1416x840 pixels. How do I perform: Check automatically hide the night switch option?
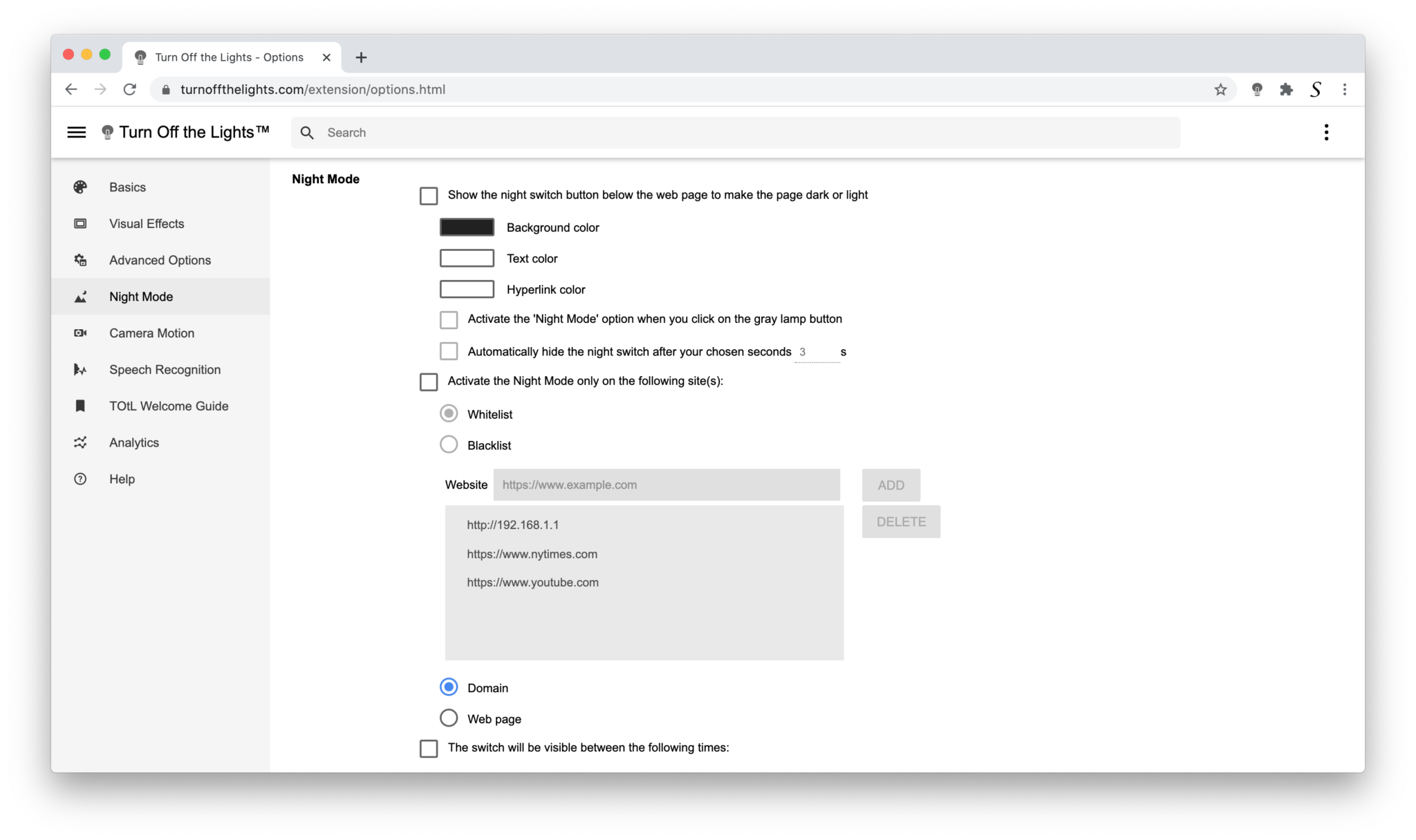[x=449, y=351]
